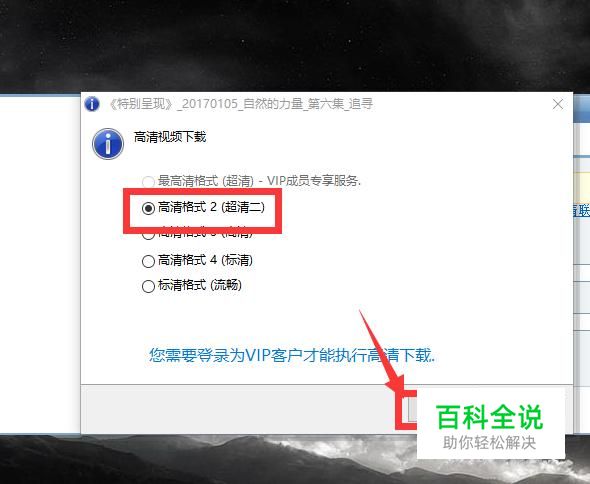The width and height of the screenshot is (590, 484).
Task: Close the 高清视频下载 dialog
Action: (558, 104)
